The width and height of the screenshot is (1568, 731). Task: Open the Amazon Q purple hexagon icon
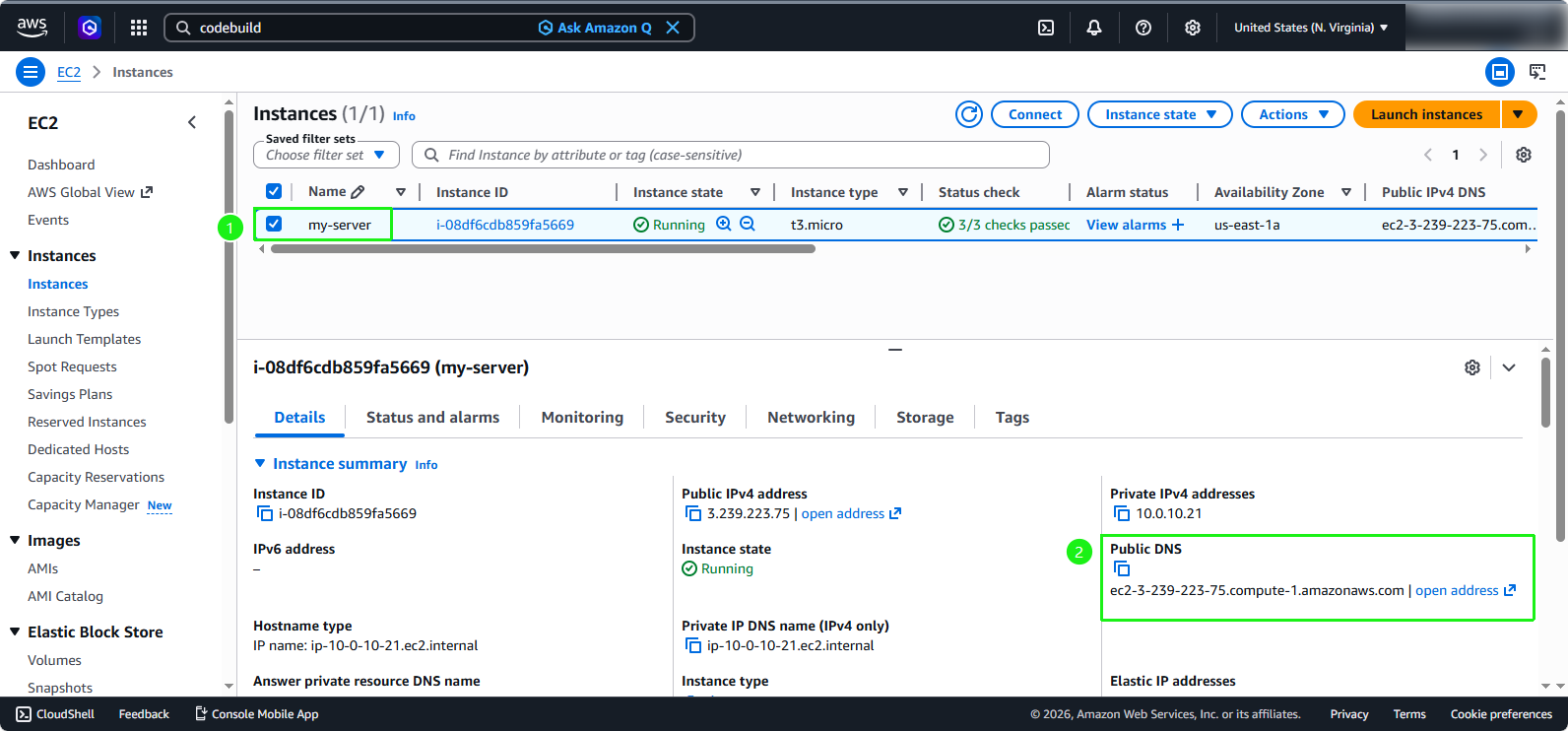pos(90,28)
